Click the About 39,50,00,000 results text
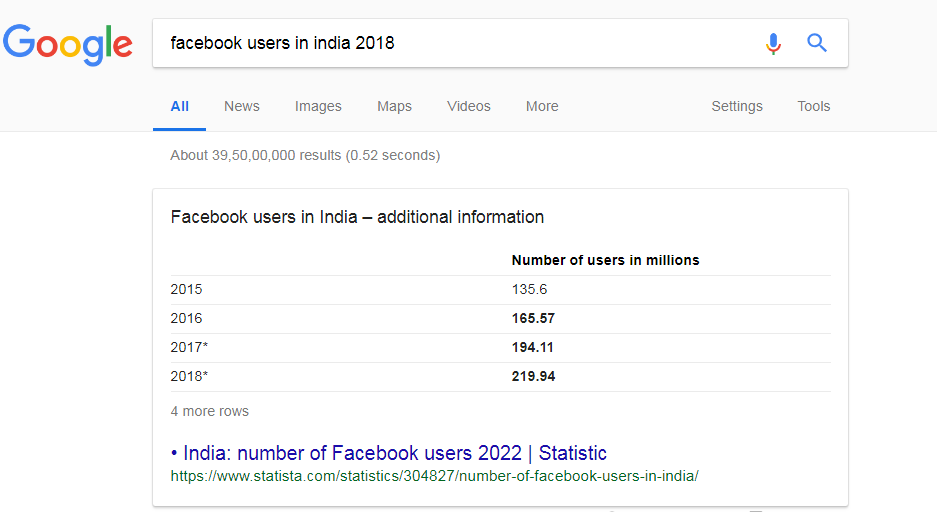 pos(305,155)
